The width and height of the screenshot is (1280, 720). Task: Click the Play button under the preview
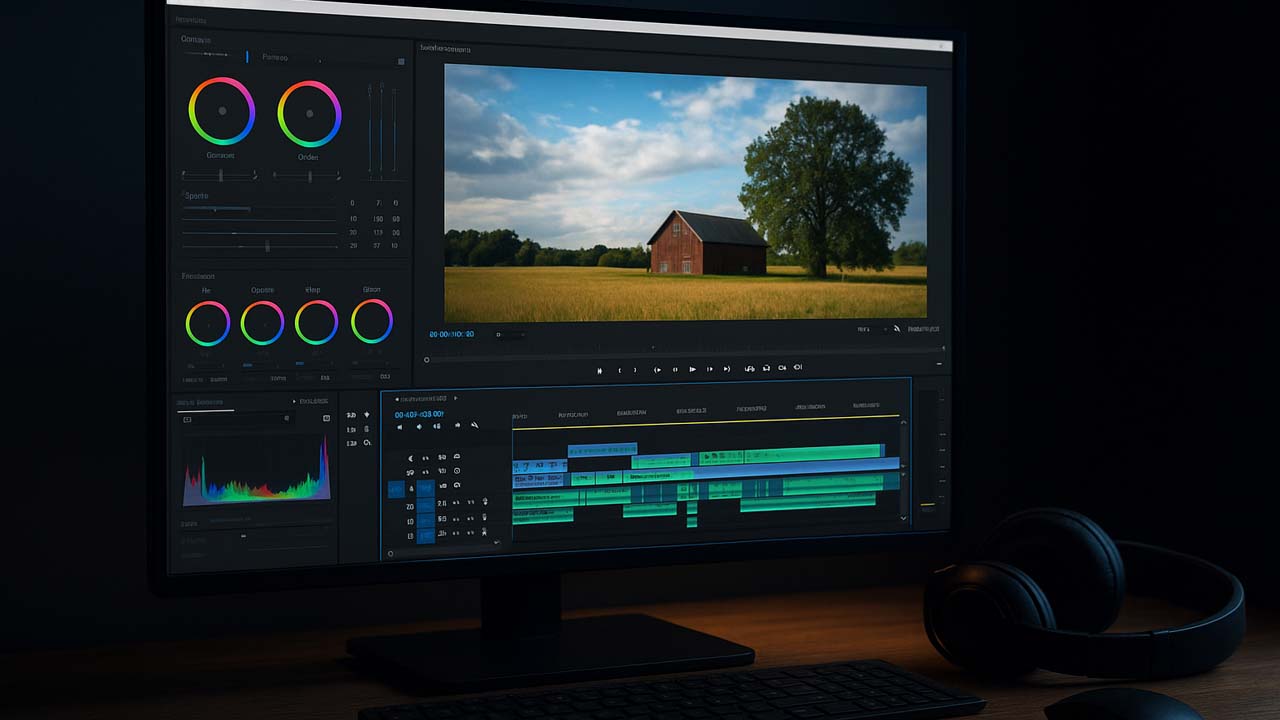pos(692,369)
